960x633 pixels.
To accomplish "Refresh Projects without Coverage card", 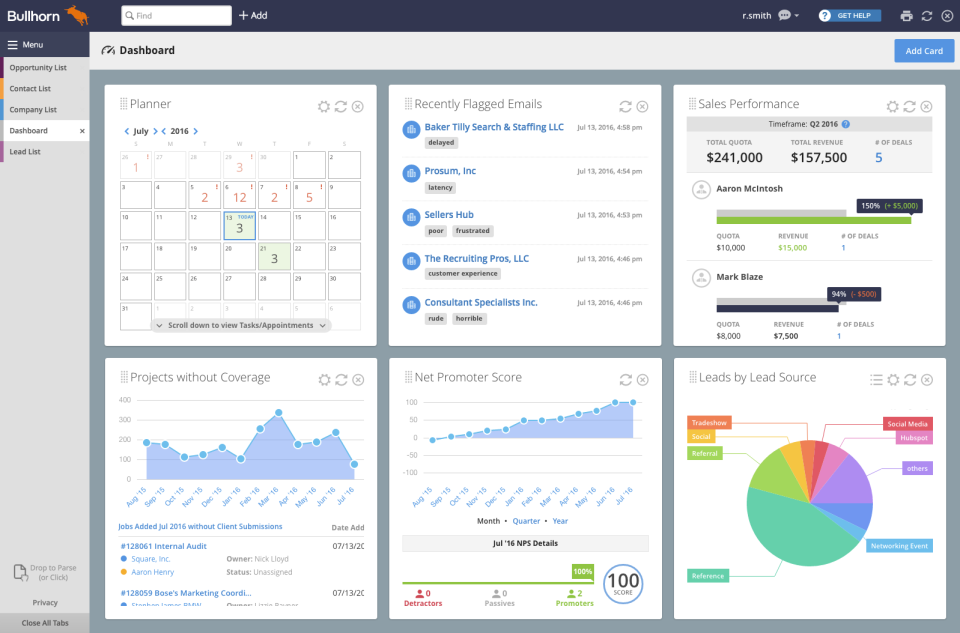I will point(342,380).
